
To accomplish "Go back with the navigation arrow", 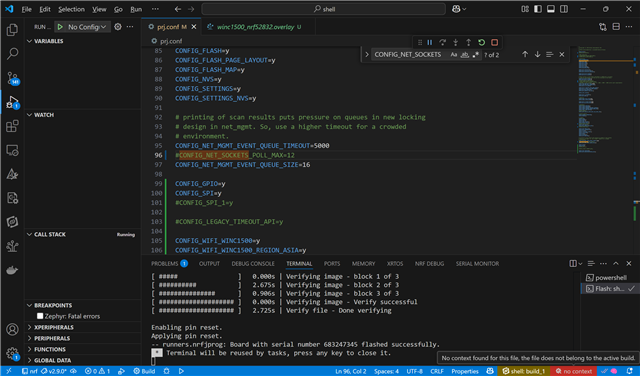I will click(178, 9).
